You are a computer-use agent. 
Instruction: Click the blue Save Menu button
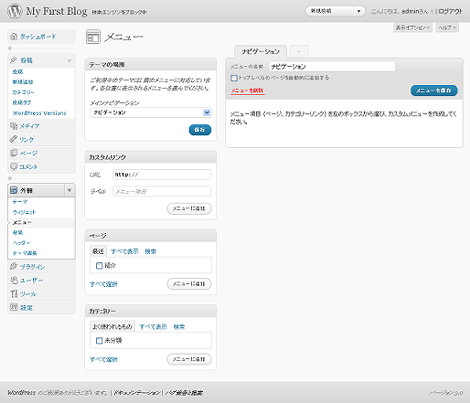[434, 90]
